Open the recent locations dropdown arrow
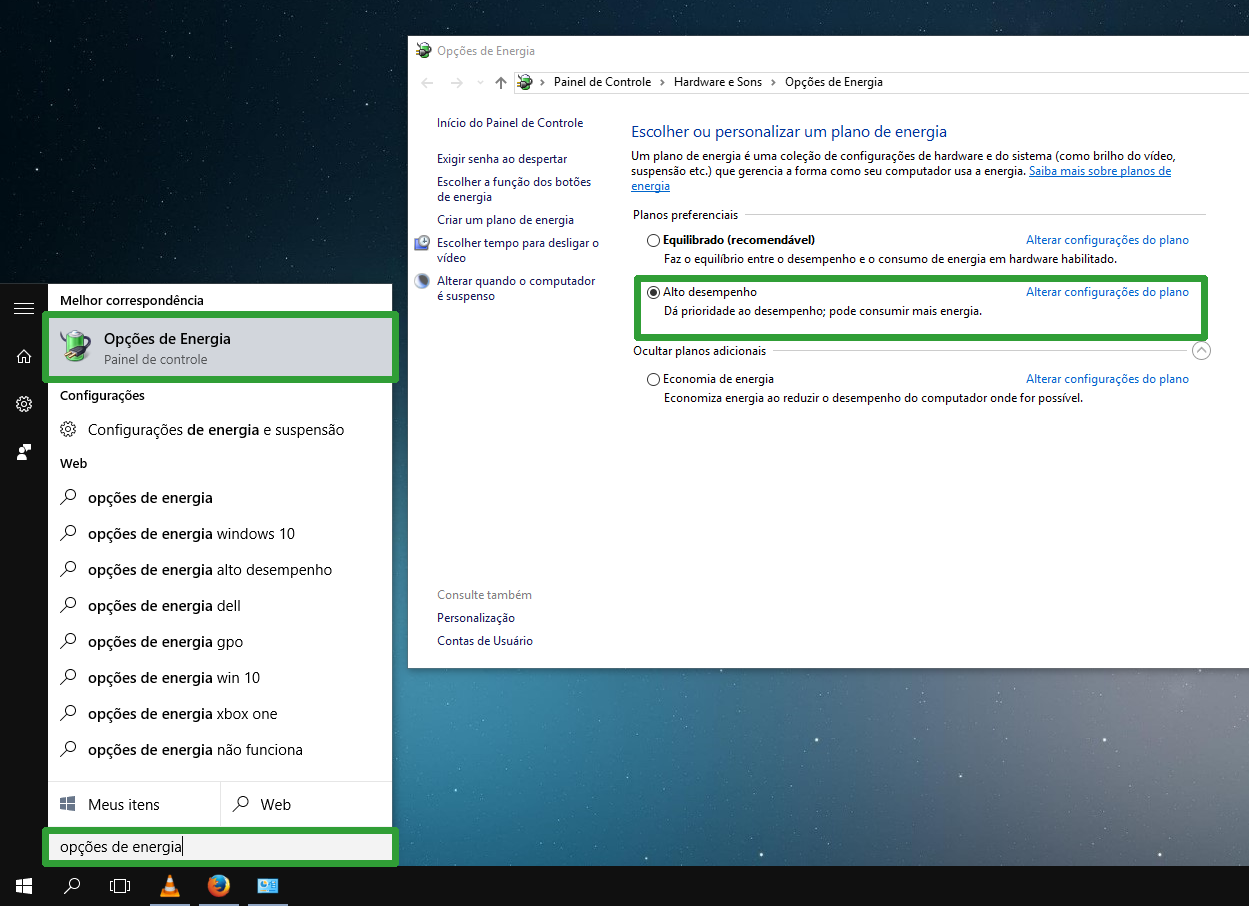 pos(481,82)
